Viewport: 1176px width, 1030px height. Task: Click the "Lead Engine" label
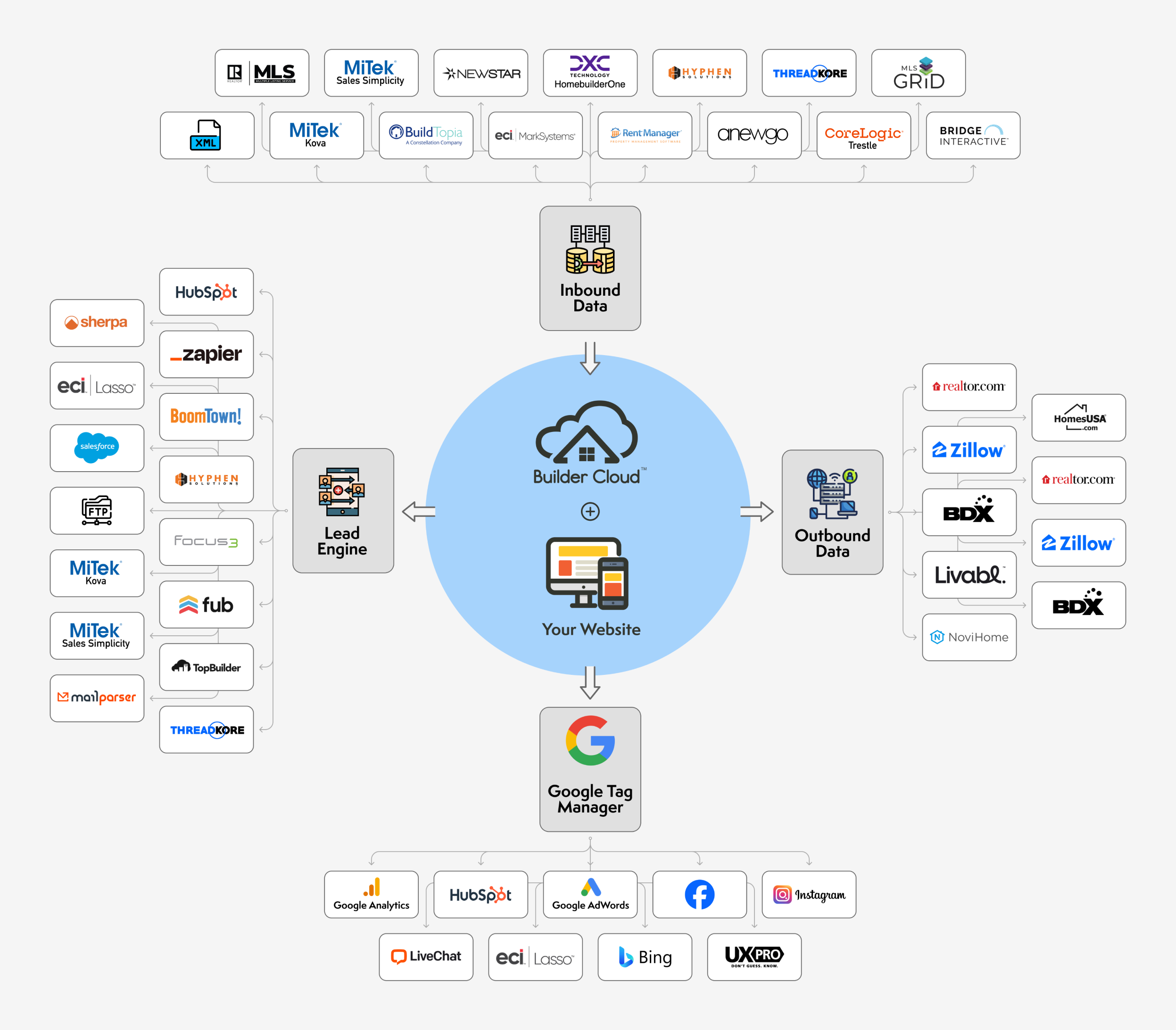tap(342, 541)
